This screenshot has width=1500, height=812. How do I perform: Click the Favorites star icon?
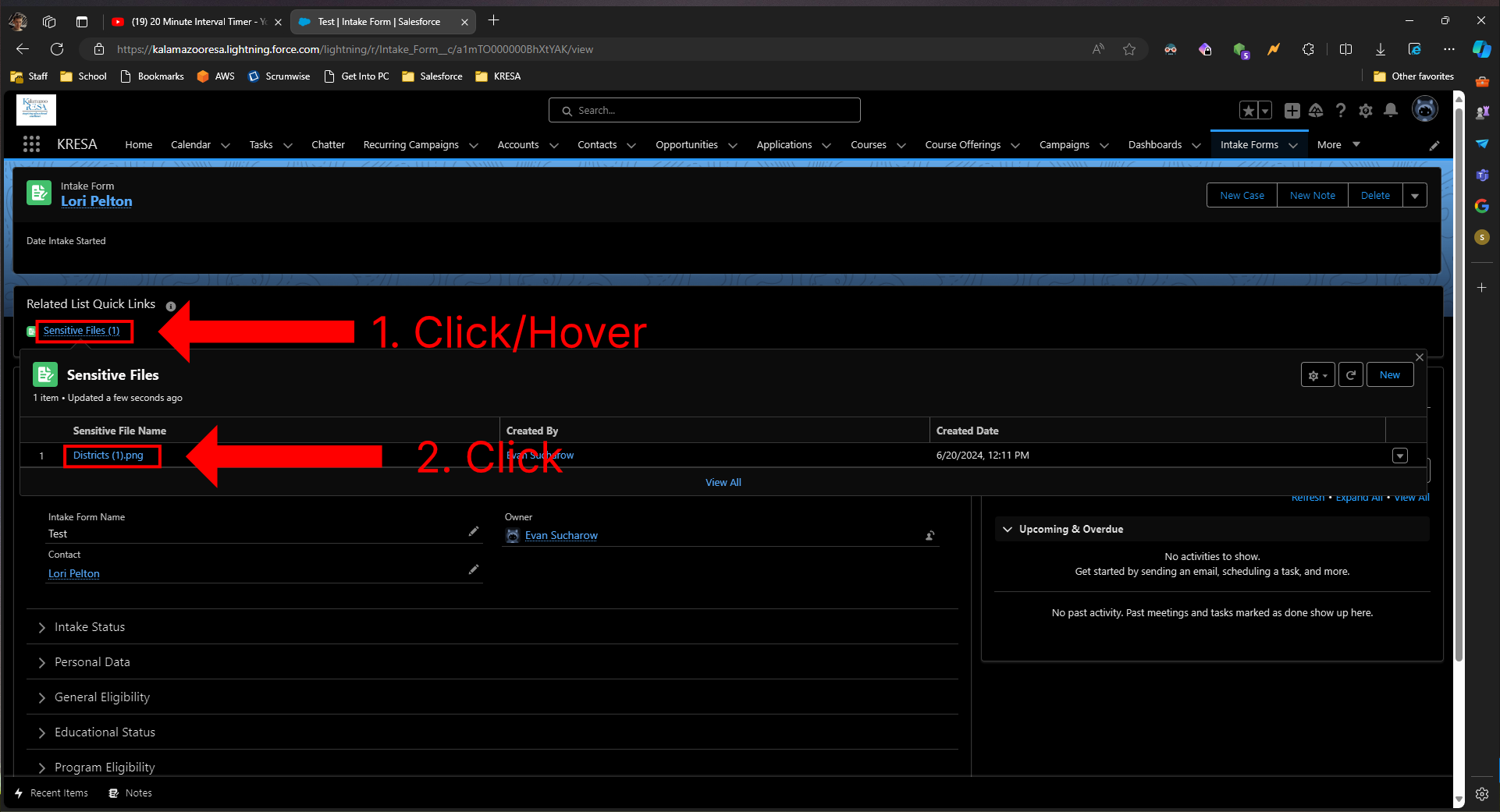pos(1249,111)
